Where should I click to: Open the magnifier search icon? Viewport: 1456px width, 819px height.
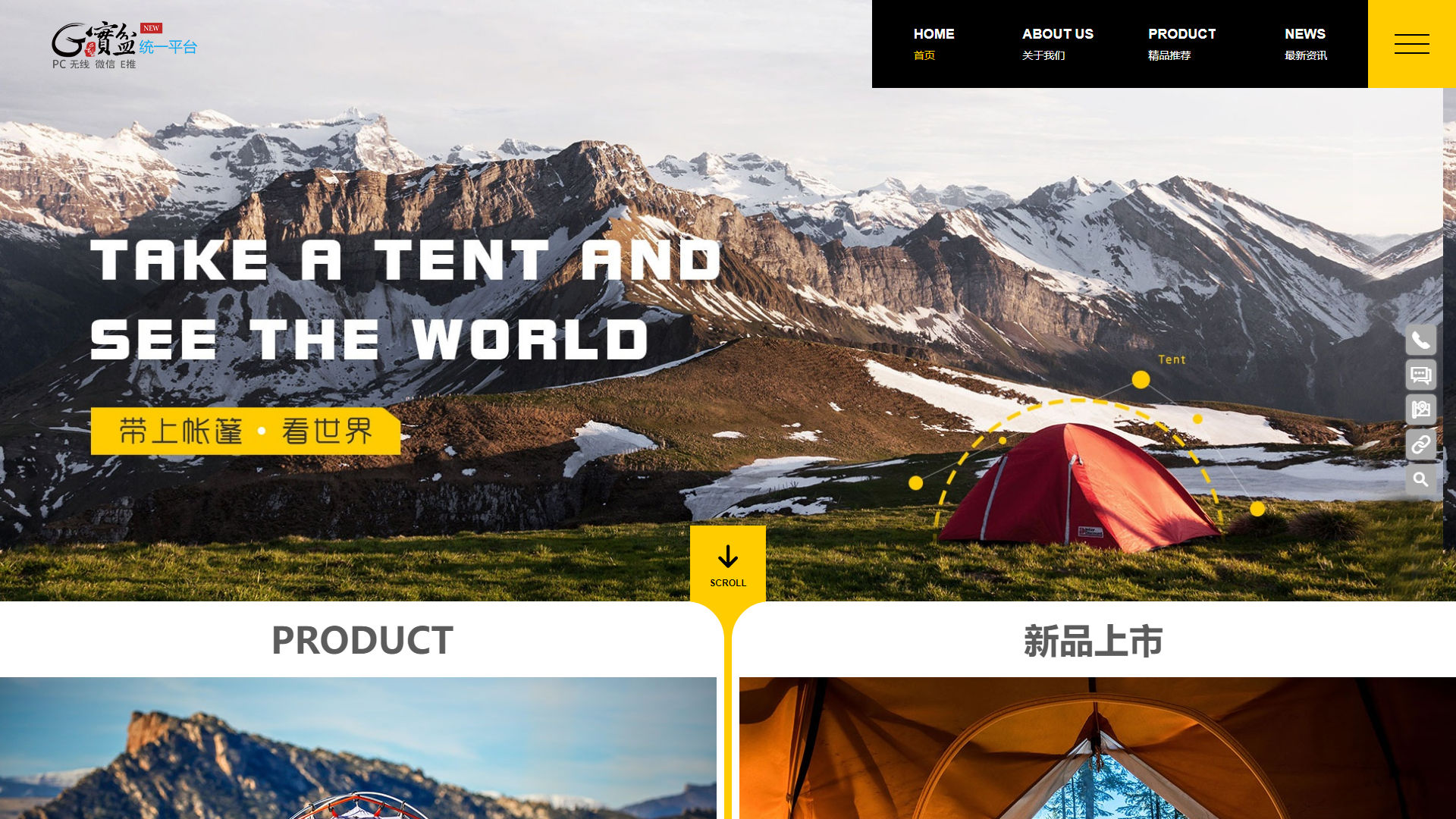(x=1420, y=479)
